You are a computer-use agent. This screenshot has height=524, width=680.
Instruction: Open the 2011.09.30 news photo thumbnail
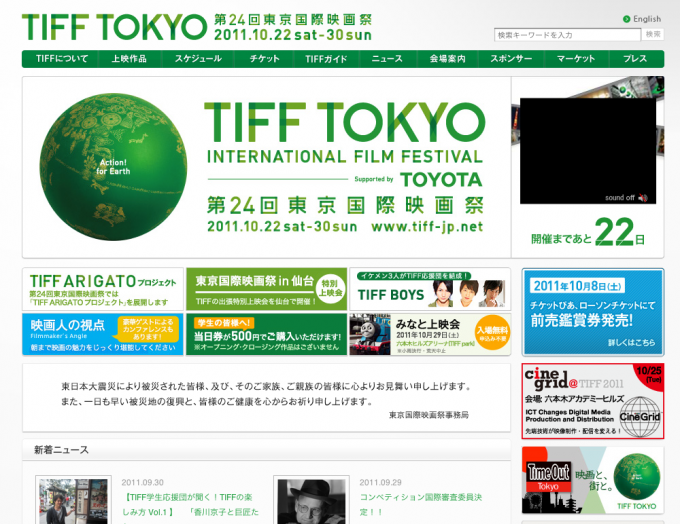(73, 500)
